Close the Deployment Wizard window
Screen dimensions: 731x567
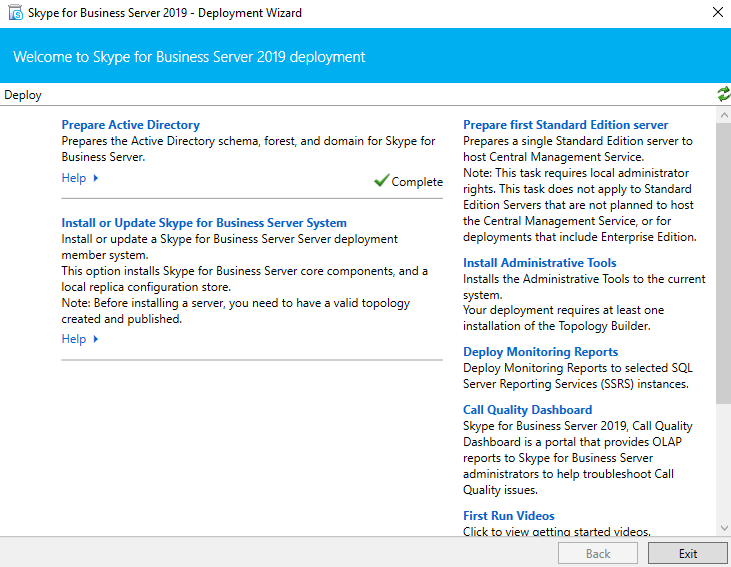click(718, 13)
